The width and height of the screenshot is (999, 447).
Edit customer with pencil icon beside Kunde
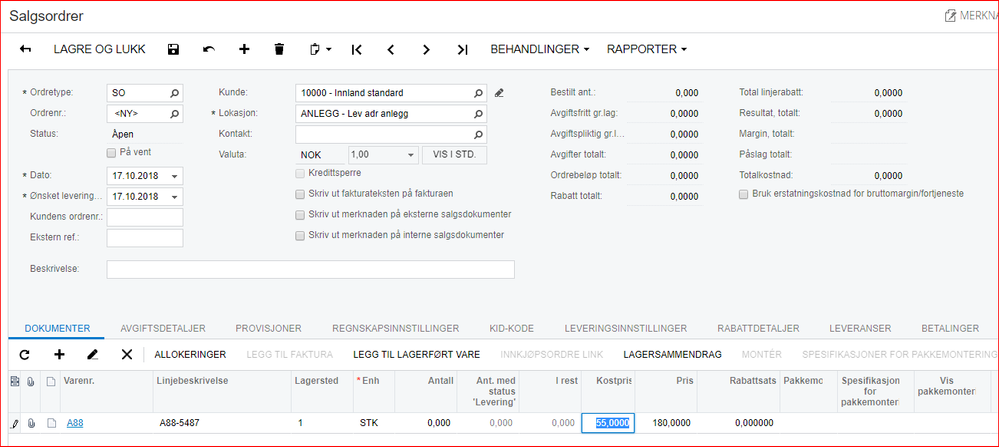point(499,94)
